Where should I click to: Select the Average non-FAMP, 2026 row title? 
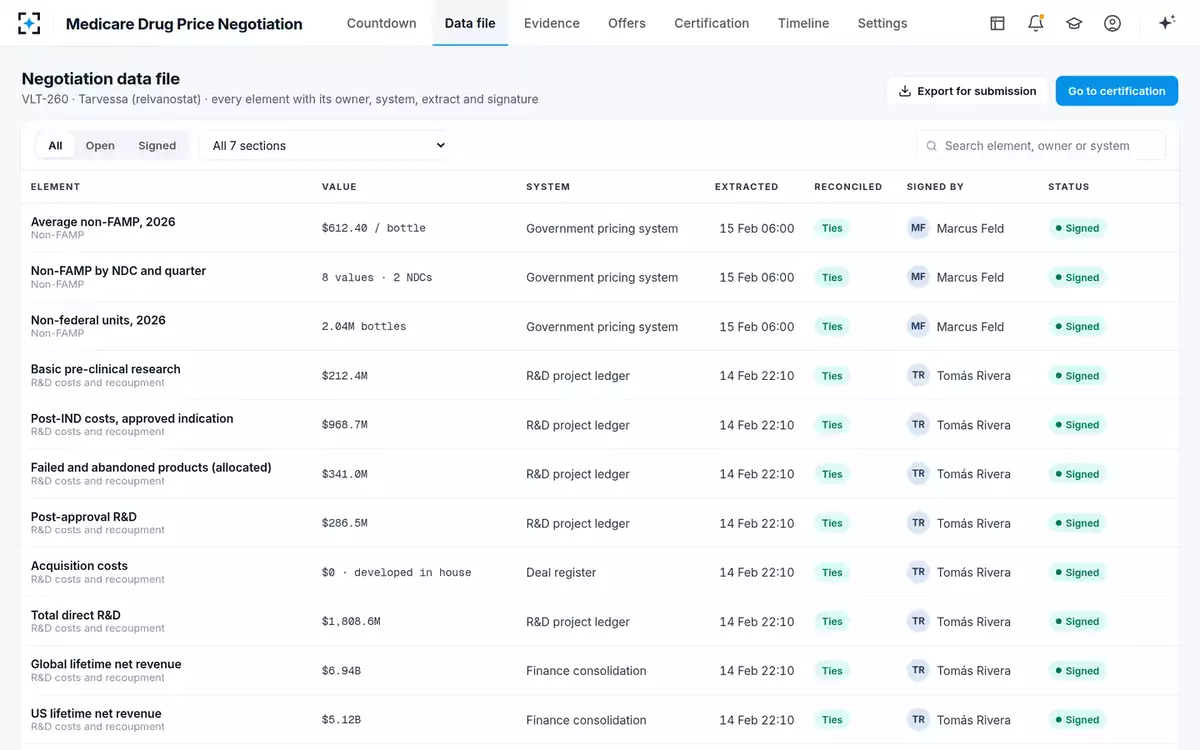coord(103,222)
